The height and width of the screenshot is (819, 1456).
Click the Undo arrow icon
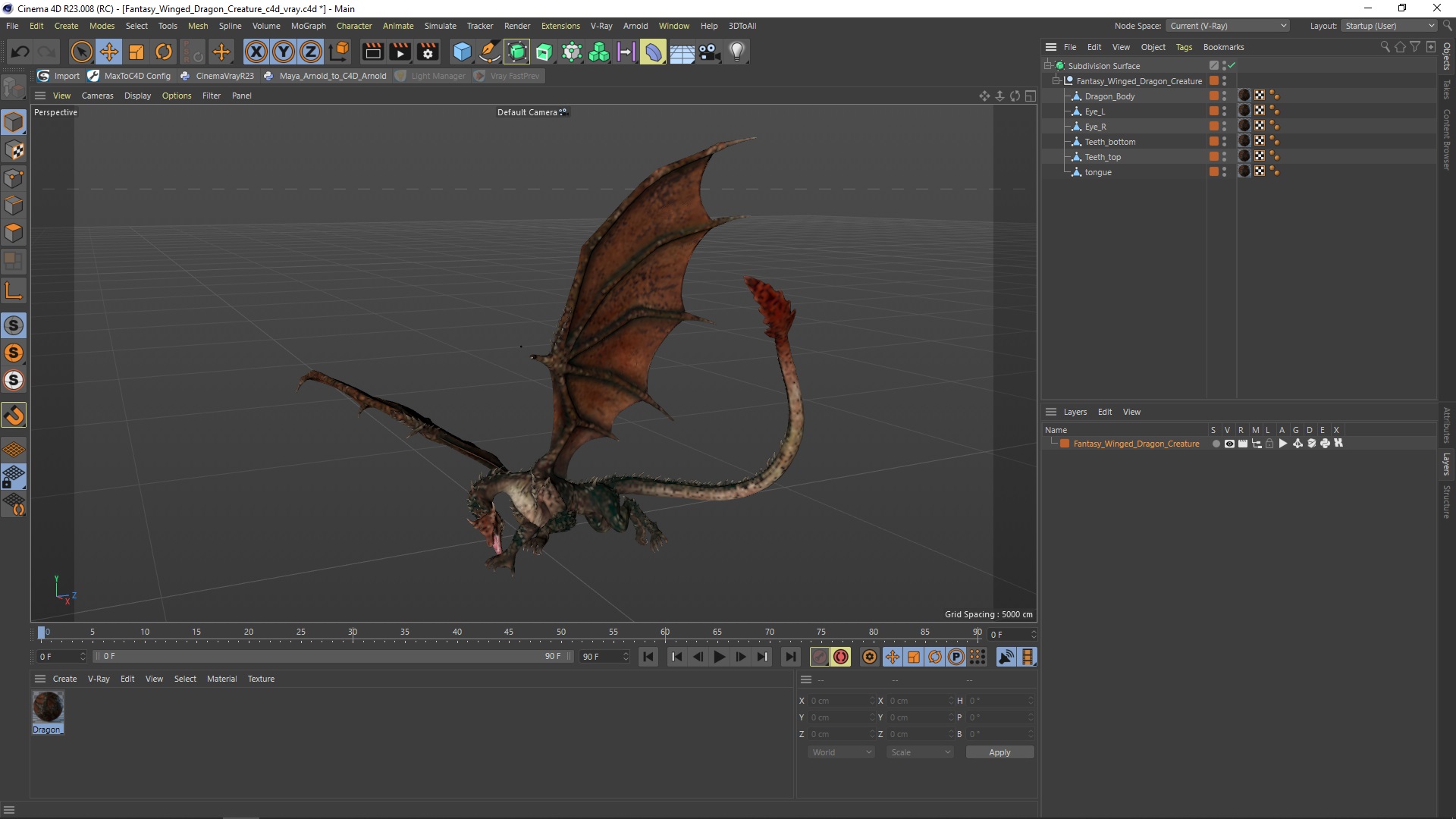[x=20, y=52]
